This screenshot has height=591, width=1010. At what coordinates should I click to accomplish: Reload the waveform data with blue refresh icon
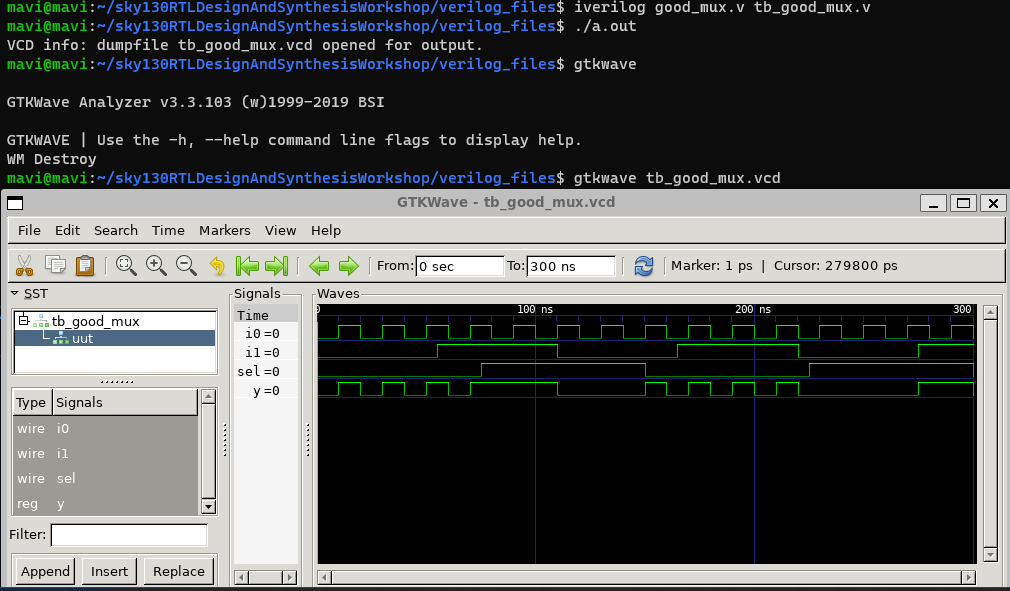coord(643,265)
